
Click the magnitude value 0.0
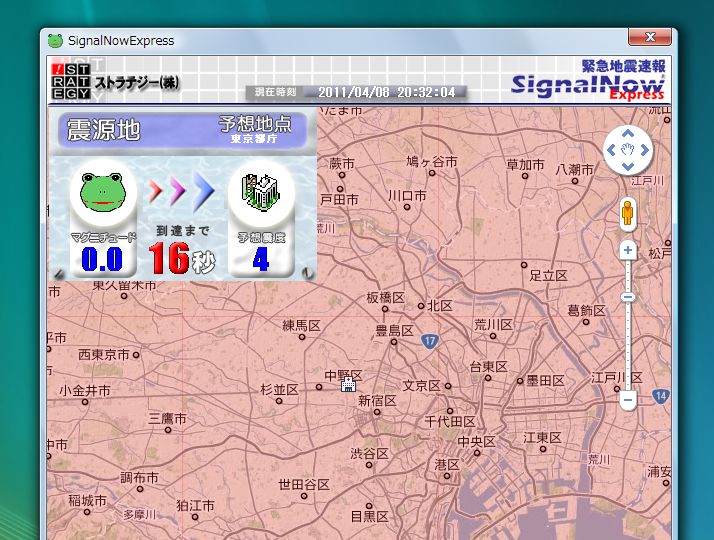[x=102, y=260]
